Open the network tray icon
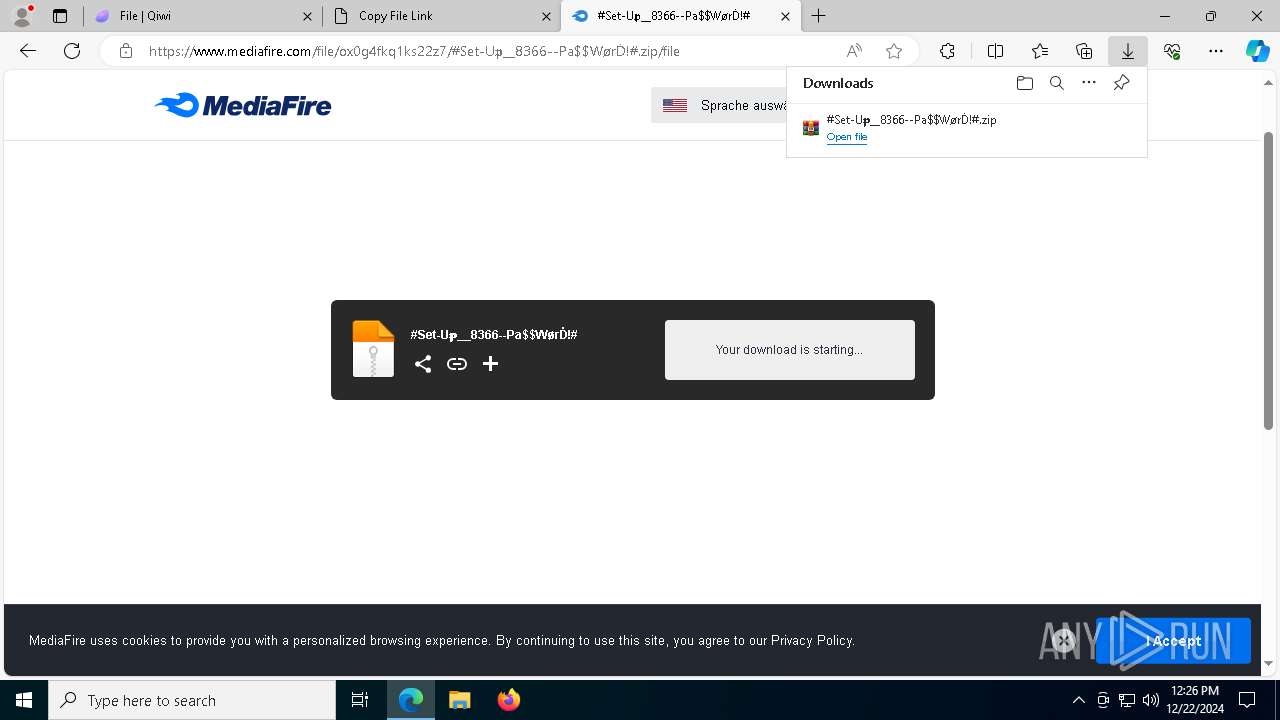The image size is (1280, 720). pos(1127,700)
